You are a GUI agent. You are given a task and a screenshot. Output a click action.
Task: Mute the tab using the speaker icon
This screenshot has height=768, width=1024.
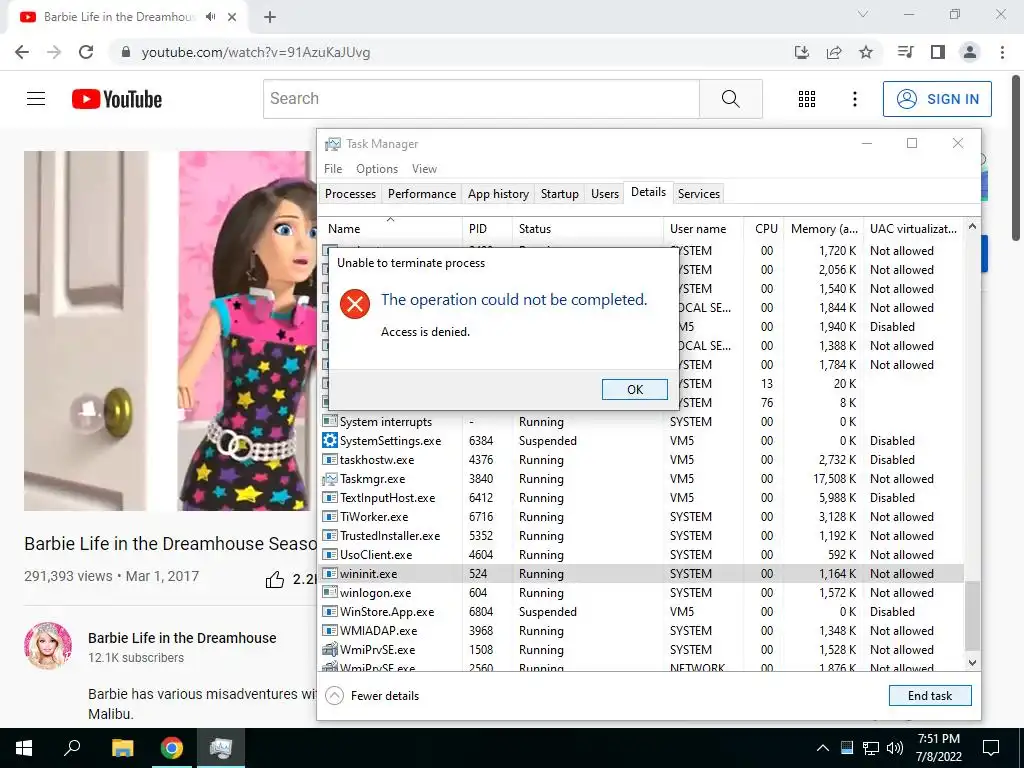(x=210, y=17)
